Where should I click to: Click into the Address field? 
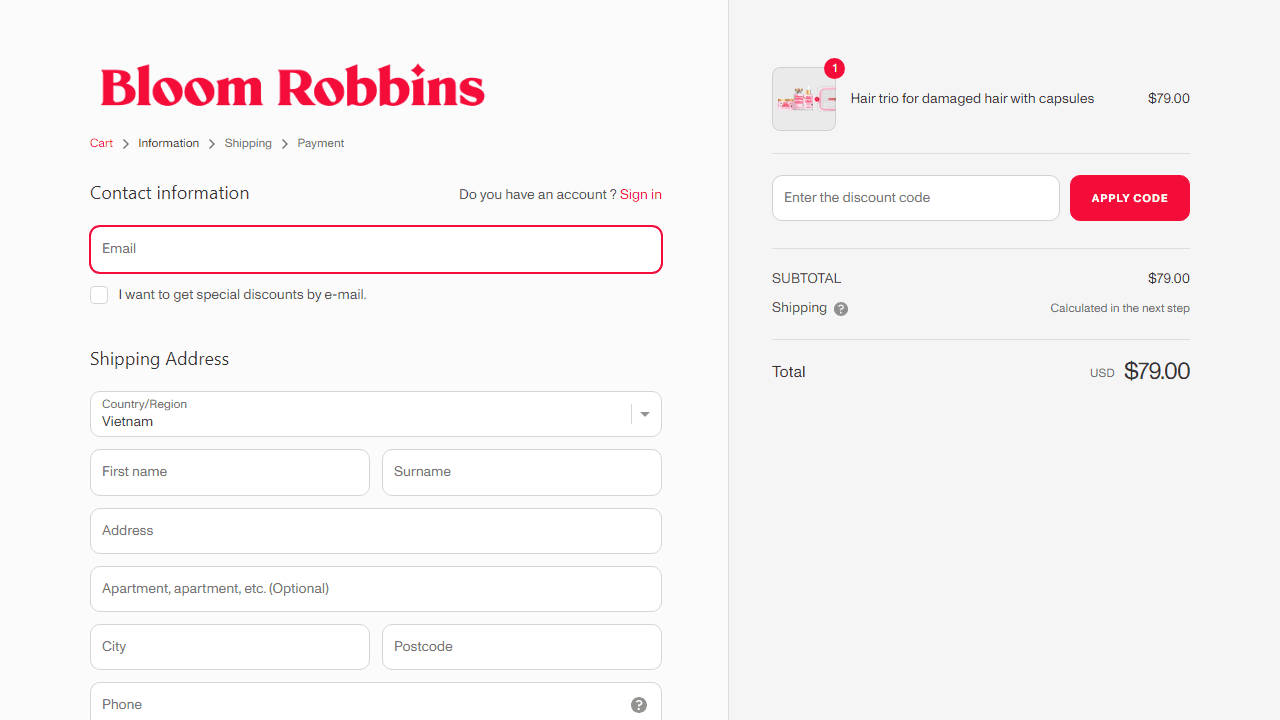click(x=376, y=531)
